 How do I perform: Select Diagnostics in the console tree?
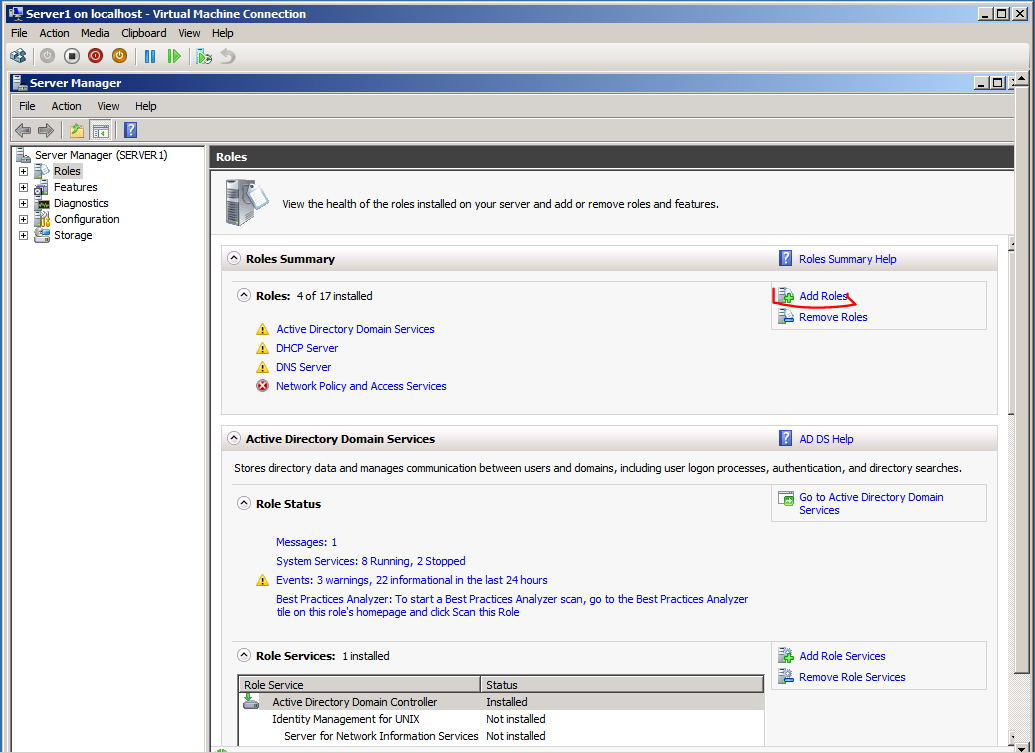point(81,203)
